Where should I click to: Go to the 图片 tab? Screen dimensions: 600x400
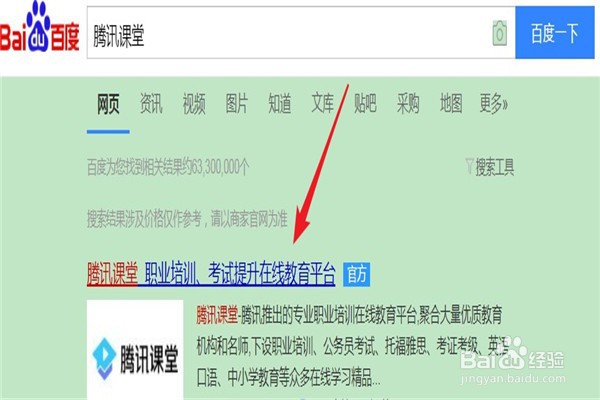pos(236,103)
